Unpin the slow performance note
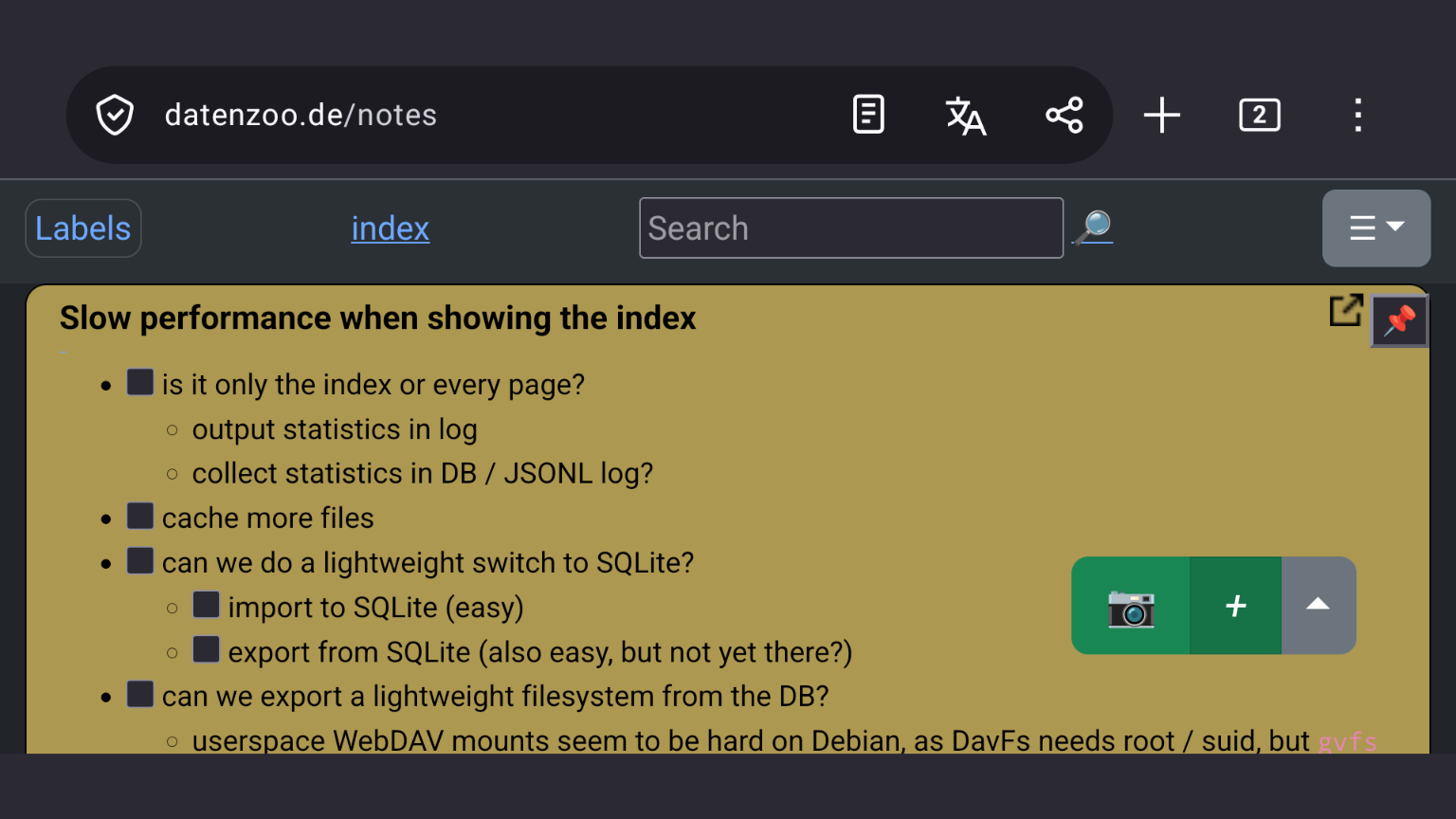 pos(1399,321)
